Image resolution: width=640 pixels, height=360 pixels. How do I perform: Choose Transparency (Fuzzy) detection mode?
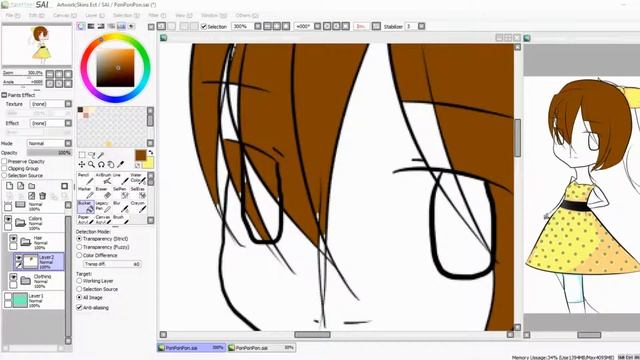[x=79, y=247]
